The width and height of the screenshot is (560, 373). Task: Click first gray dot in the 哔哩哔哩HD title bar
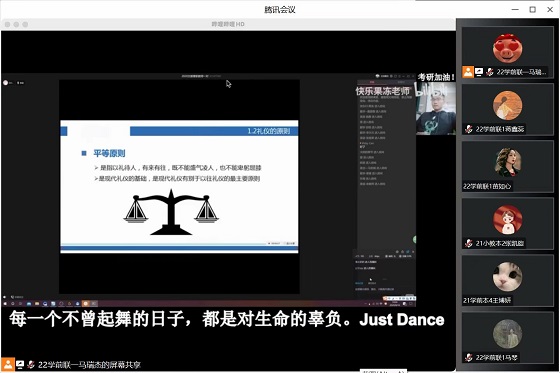point(7,24)
